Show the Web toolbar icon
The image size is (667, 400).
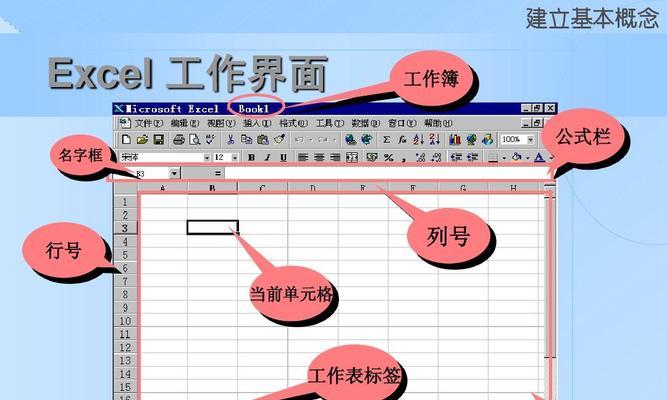pyautogui.click(x=367, y=139)
